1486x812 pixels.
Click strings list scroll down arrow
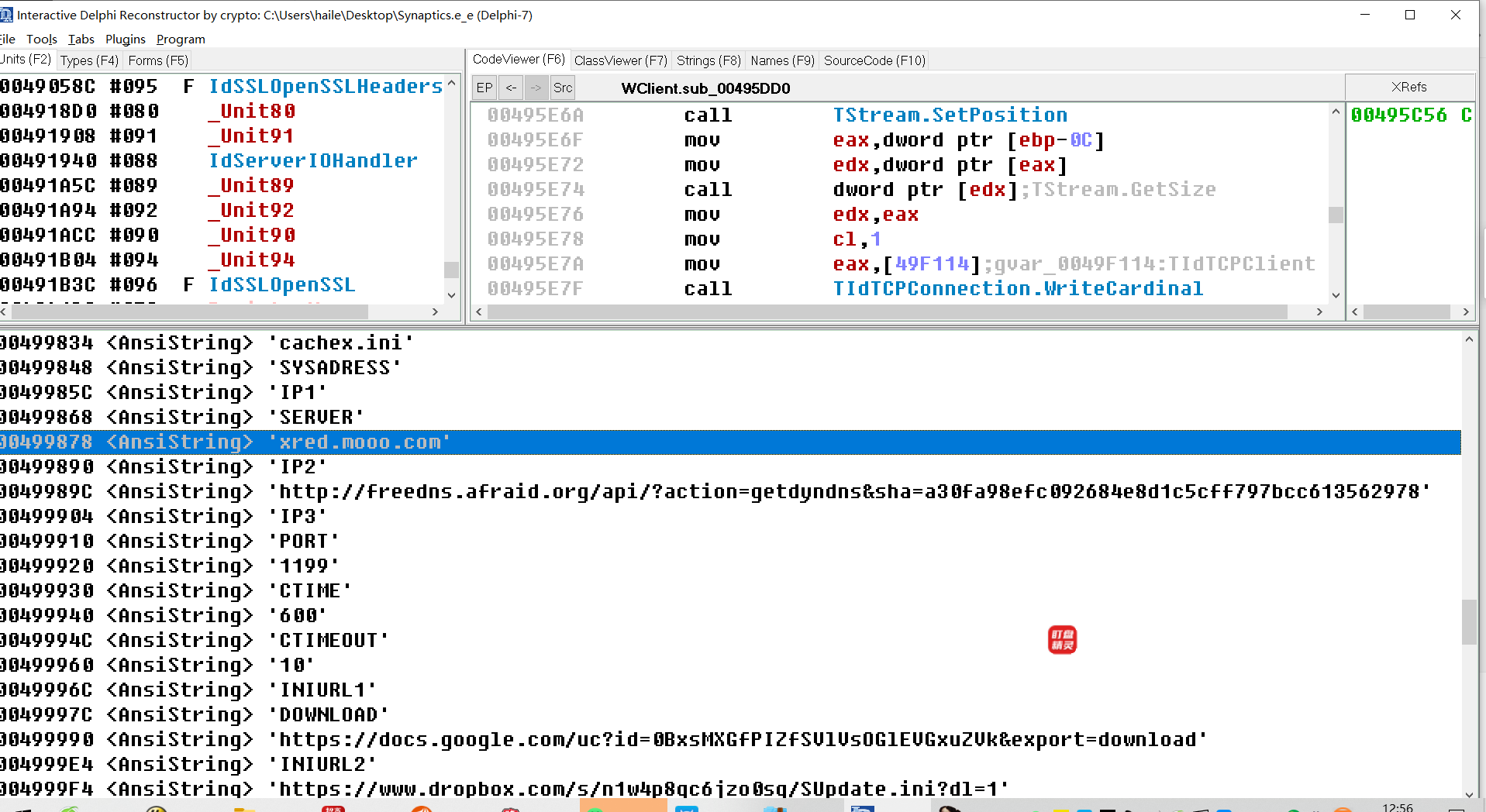coord(1469,794)
